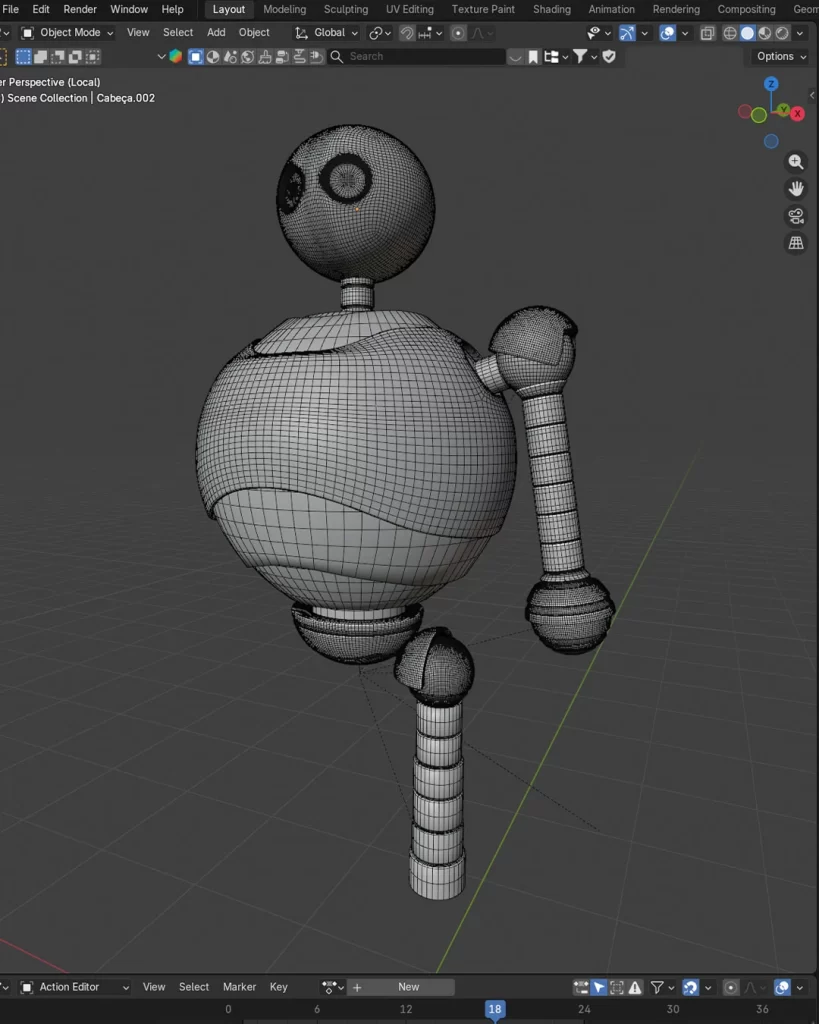819x1024 pixels.
Task: Switch to camera view via camera icon
Action: [x=795, y=216]
